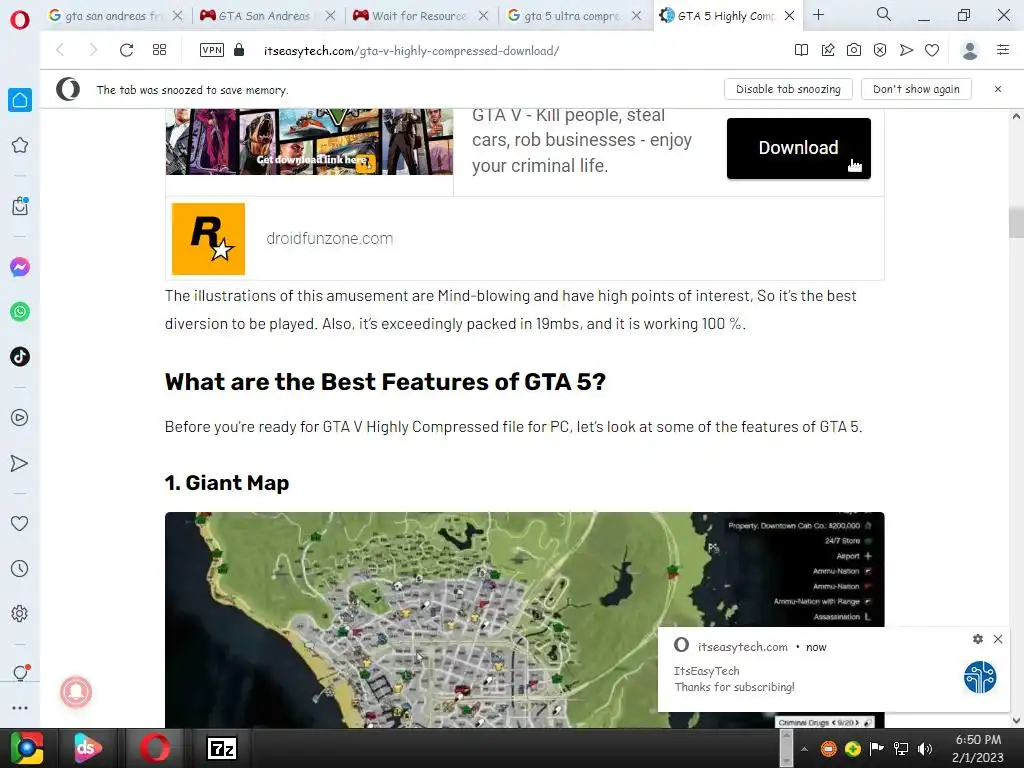Open the edit/share page icon
The image size is (1024, 768).
pyautogui.click(x=827, y=50)
